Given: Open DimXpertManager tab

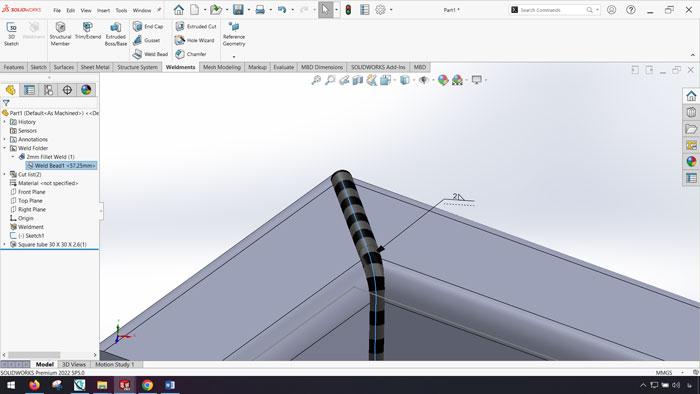Looking at the screenshot, I should [67, 90].
